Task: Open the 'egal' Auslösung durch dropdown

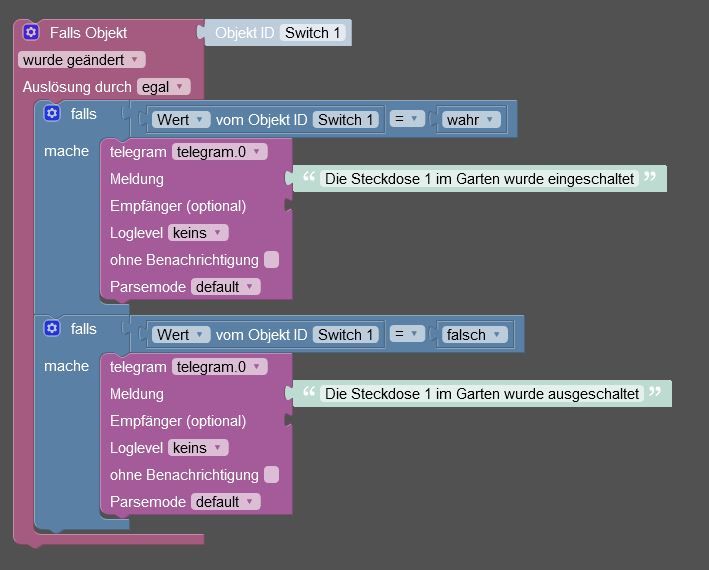Action: tap(163, 87)
